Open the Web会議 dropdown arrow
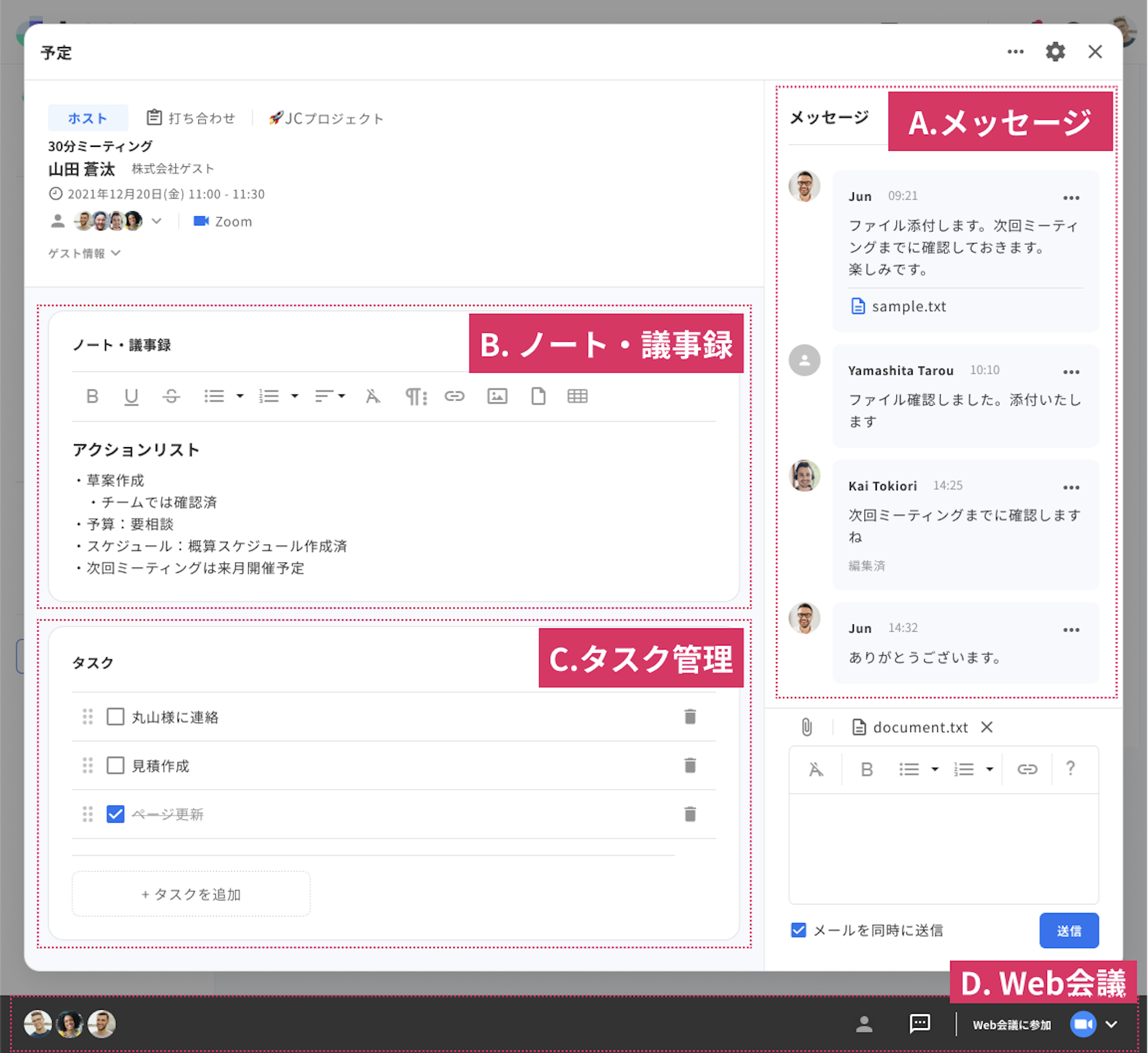This screenshot has width=1148, height=1053. (1111, 1024)
